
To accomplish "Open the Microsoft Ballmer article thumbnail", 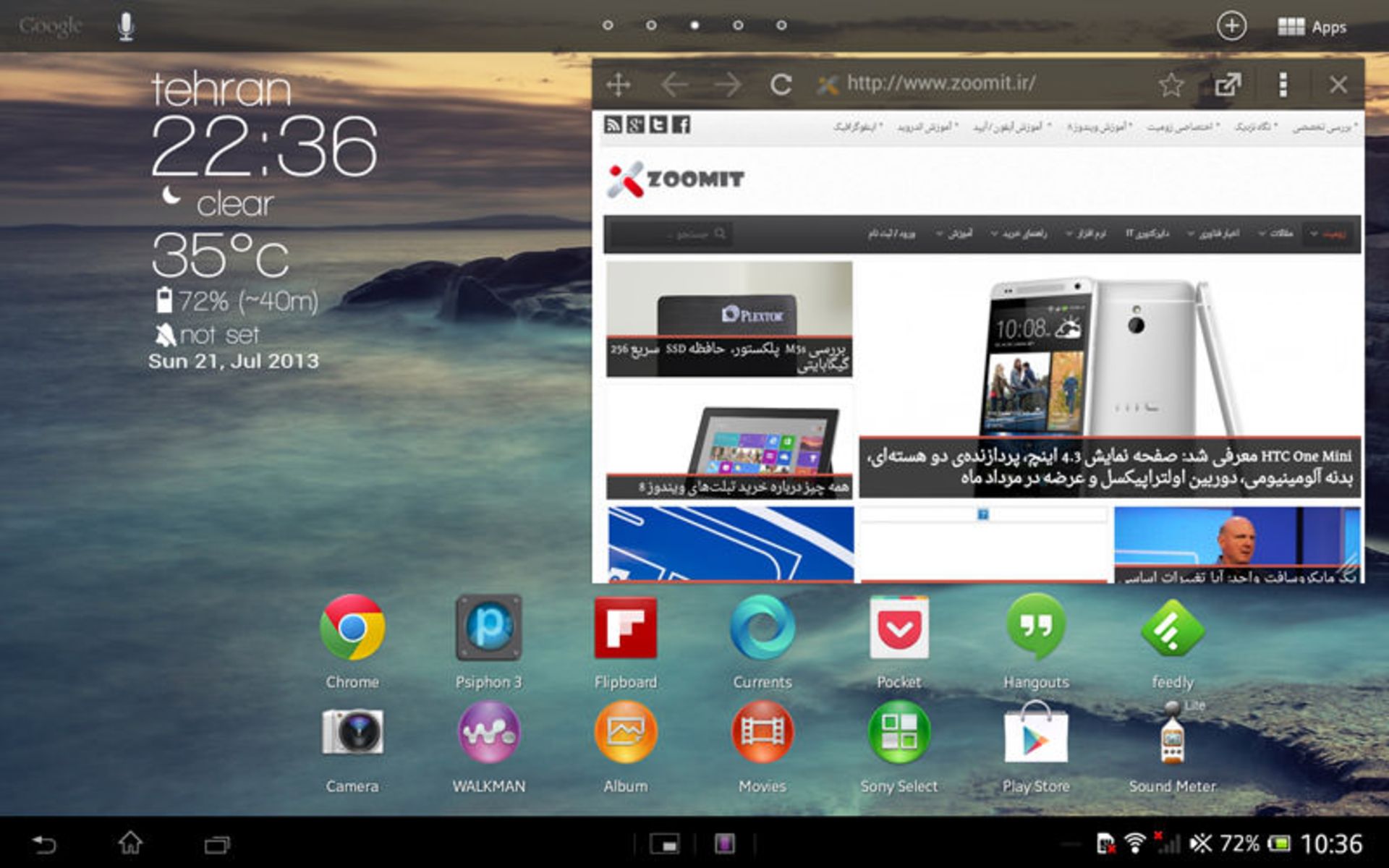I will (1237, 545).
